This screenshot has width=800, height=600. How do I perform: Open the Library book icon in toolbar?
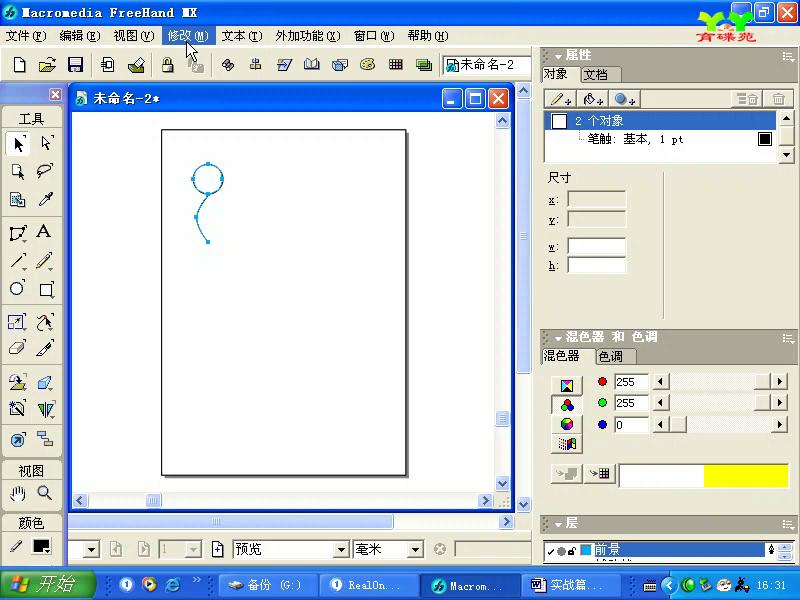[311, 65]
